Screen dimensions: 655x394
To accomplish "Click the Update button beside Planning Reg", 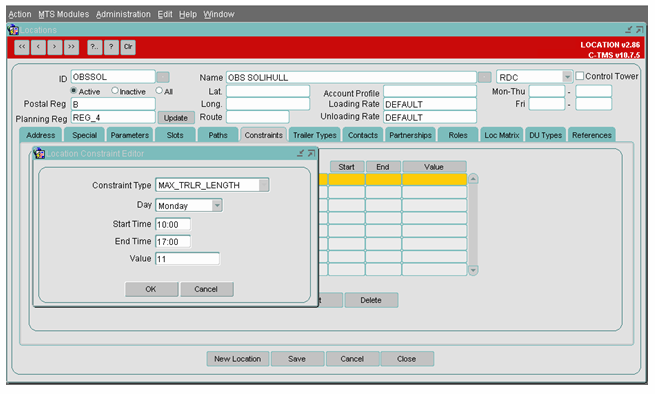I will coord(175,118).
